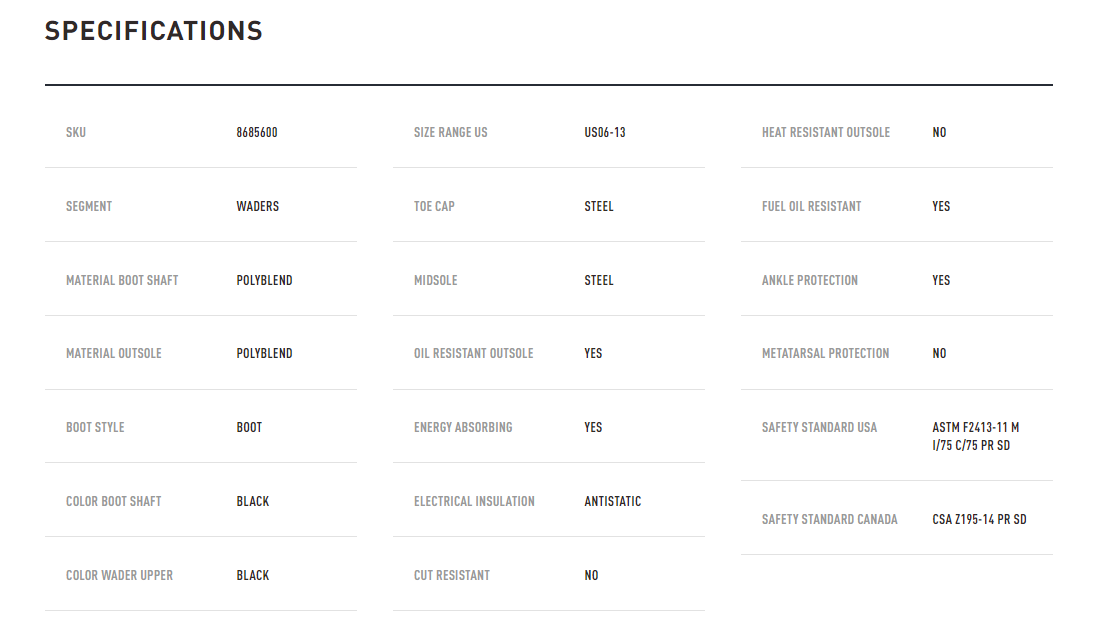The width and height of the screenshot is (1108, 631).
Task: Click the size range value US06-13
Action: pos(605,132)
